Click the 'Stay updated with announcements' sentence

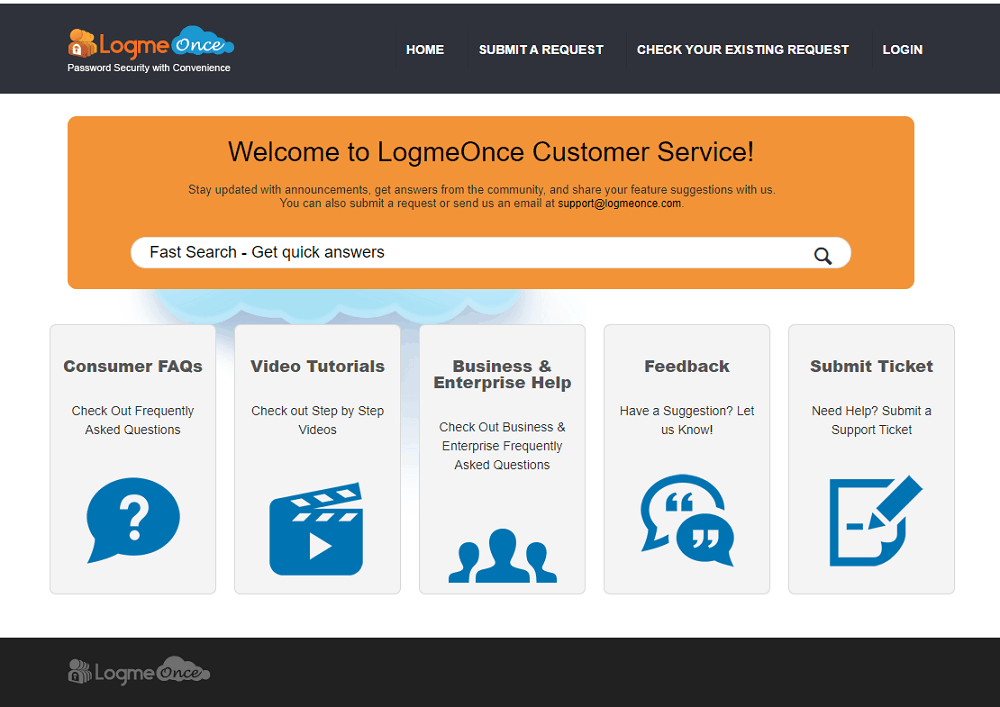click(x=482, y=189)
